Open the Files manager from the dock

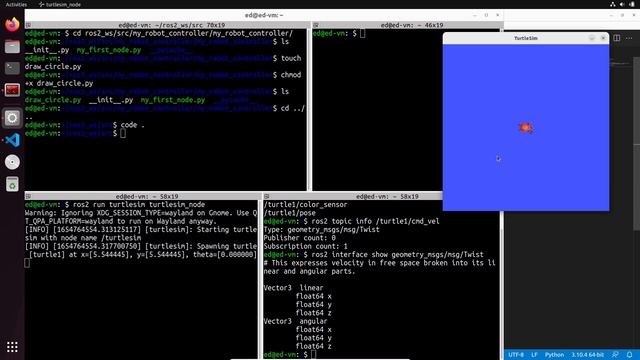12,47
